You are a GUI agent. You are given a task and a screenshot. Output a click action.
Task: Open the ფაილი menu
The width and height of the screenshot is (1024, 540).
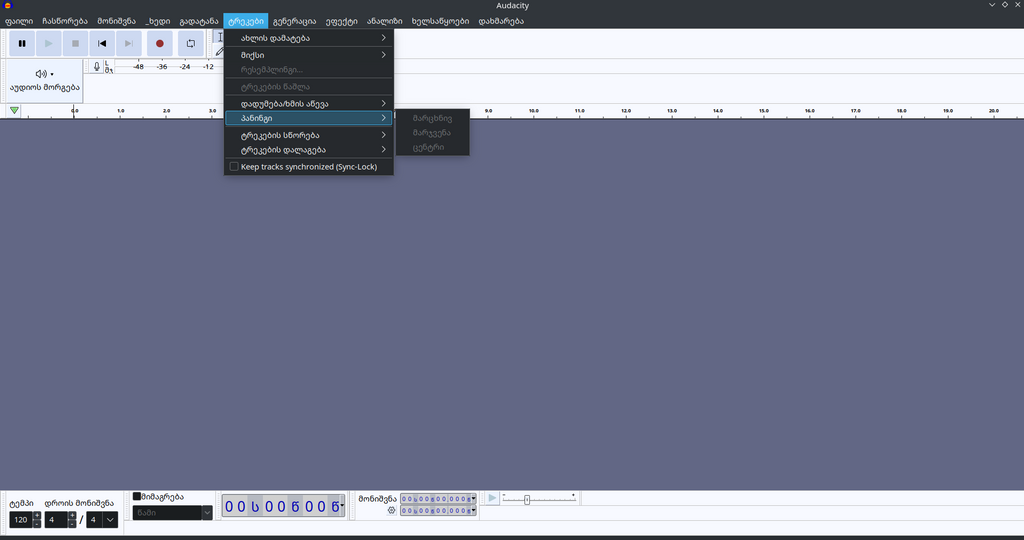pyautogui.click(x=19, y=21)
